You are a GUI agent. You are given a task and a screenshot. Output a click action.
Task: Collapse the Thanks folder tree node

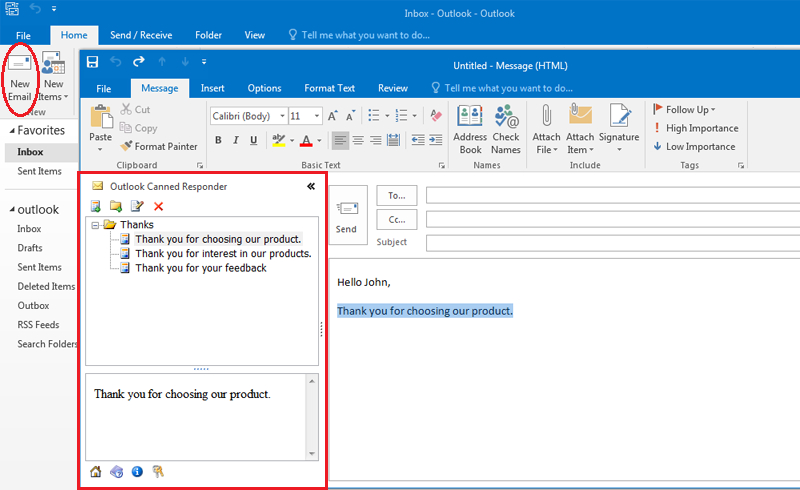pyautogui.click(x=95, y=225)
